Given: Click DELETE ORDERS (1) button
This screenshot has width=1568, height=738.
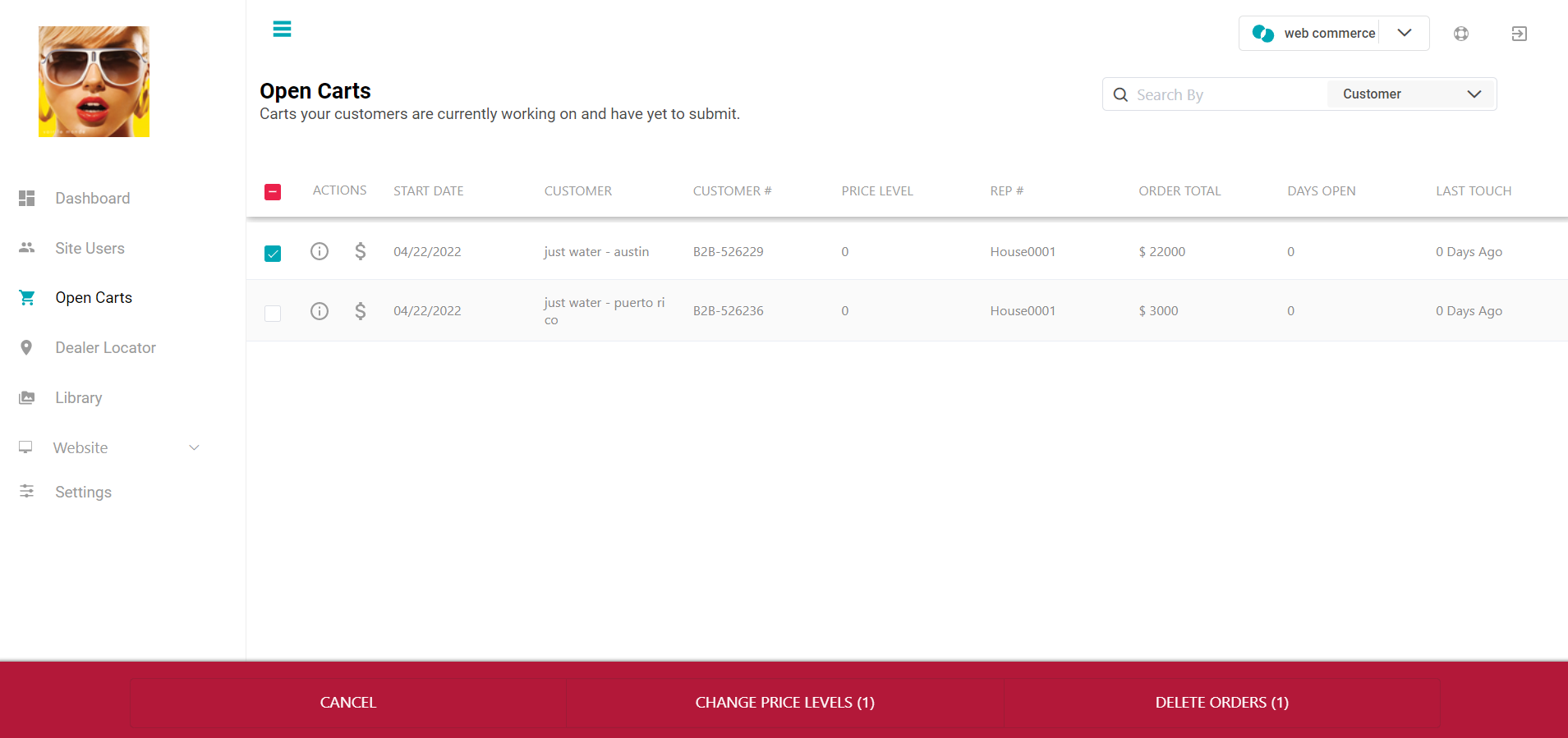Looking at the screenshot, I should (1221, 703).
